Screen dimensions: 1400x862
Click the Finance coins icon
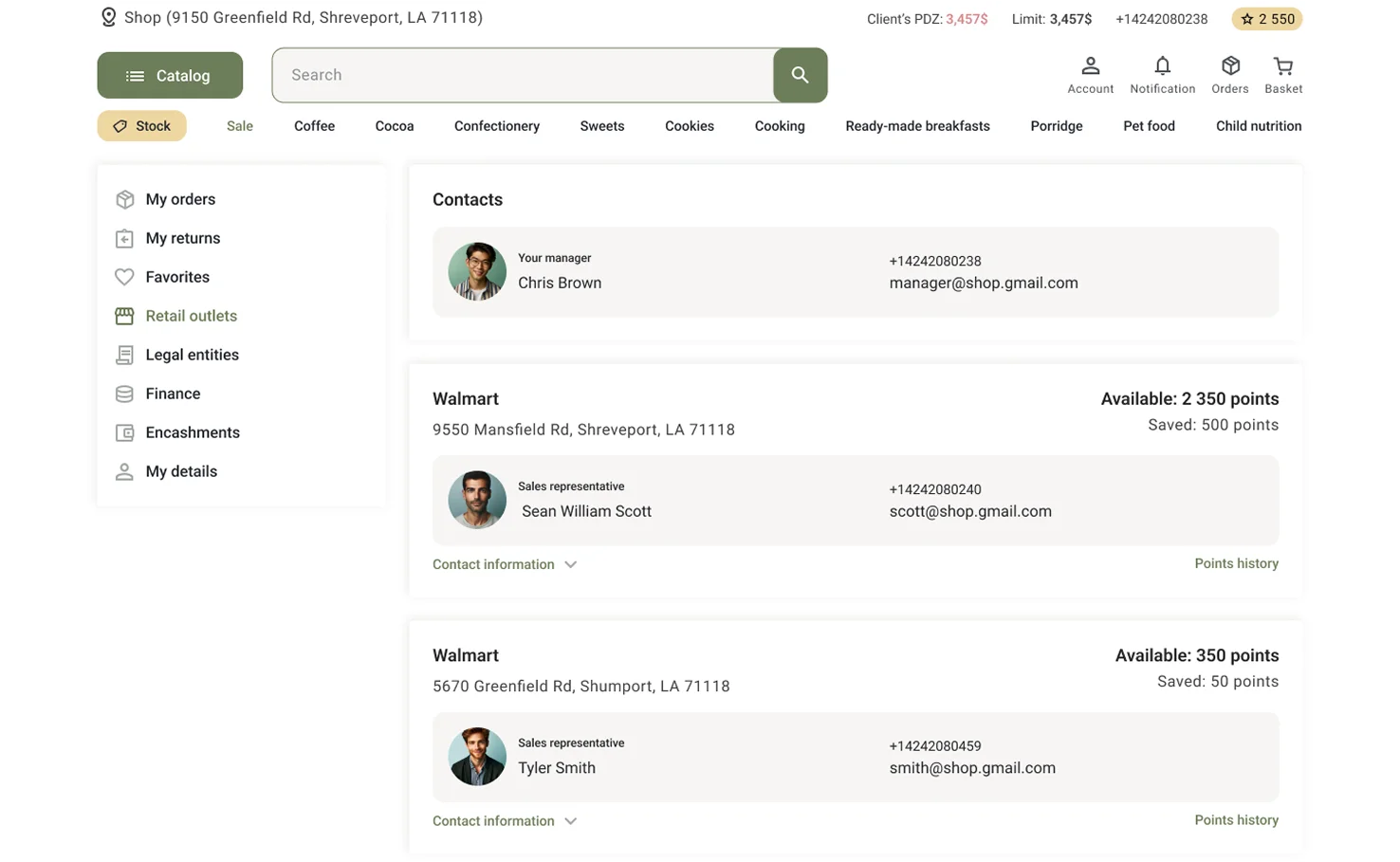pyautogui.click(x=124, y=394)
